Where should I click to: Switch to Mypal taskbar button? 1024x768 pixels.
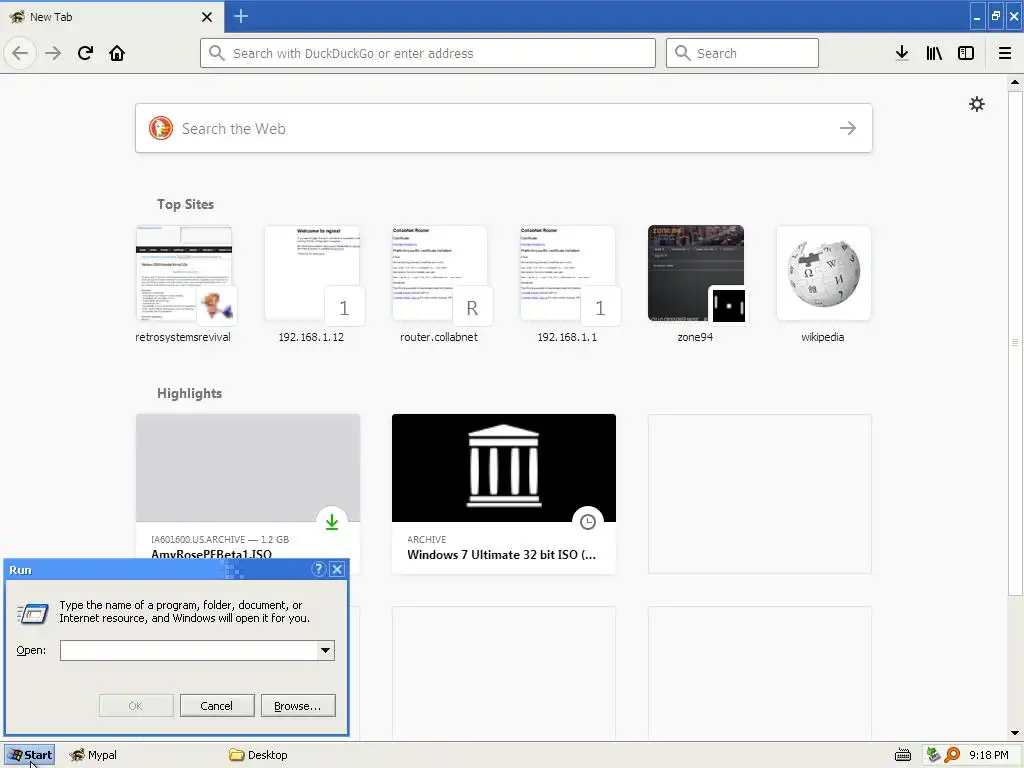pos(93,755)
